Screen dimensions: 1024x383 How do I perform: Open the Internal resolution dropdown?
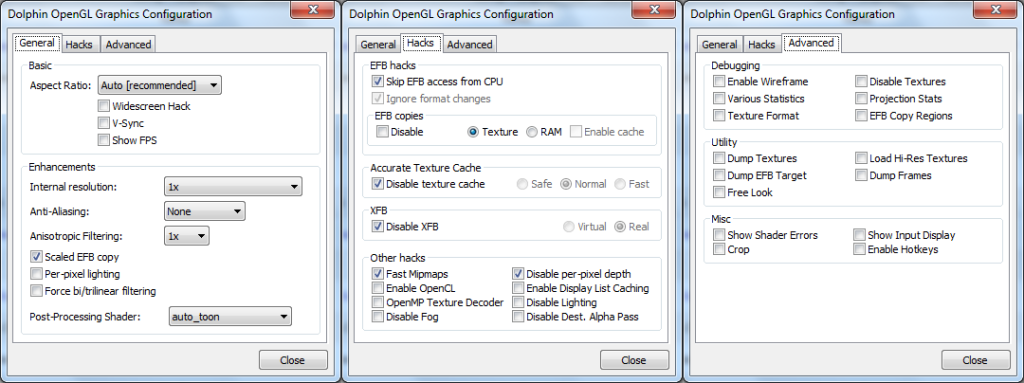(233, 186)
